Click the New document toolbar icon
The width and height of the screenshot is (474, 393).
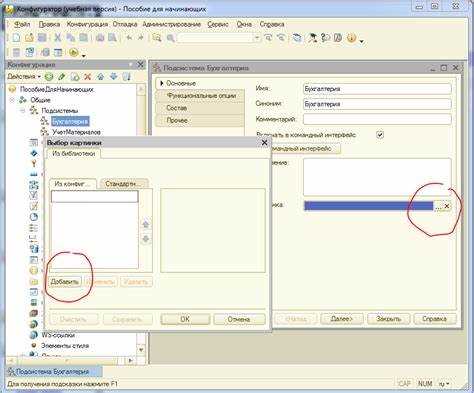coord(16,38)
